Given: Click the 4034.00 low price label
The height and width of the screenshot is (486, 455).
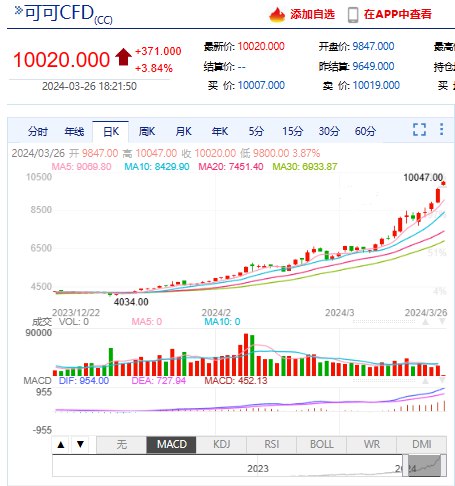Looking at the screenshot, I should point(131,302).
